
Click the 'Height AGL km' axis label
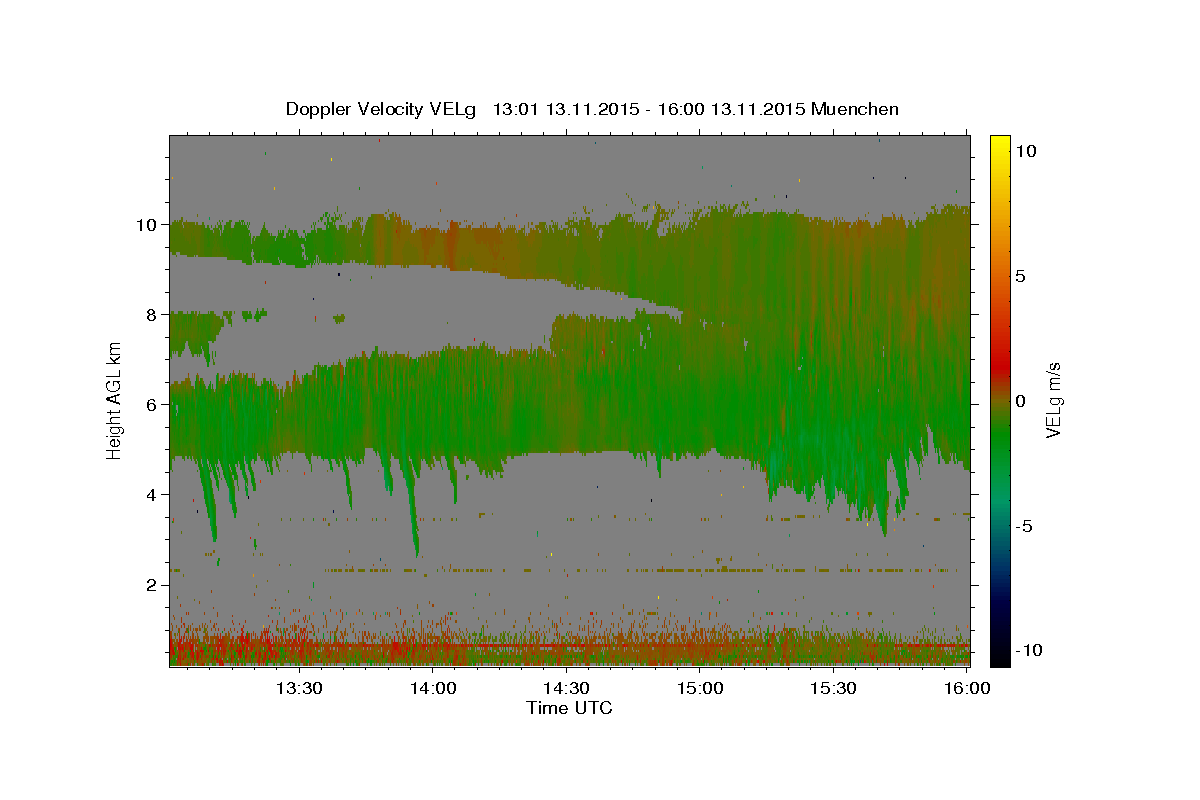coord(114,401)
